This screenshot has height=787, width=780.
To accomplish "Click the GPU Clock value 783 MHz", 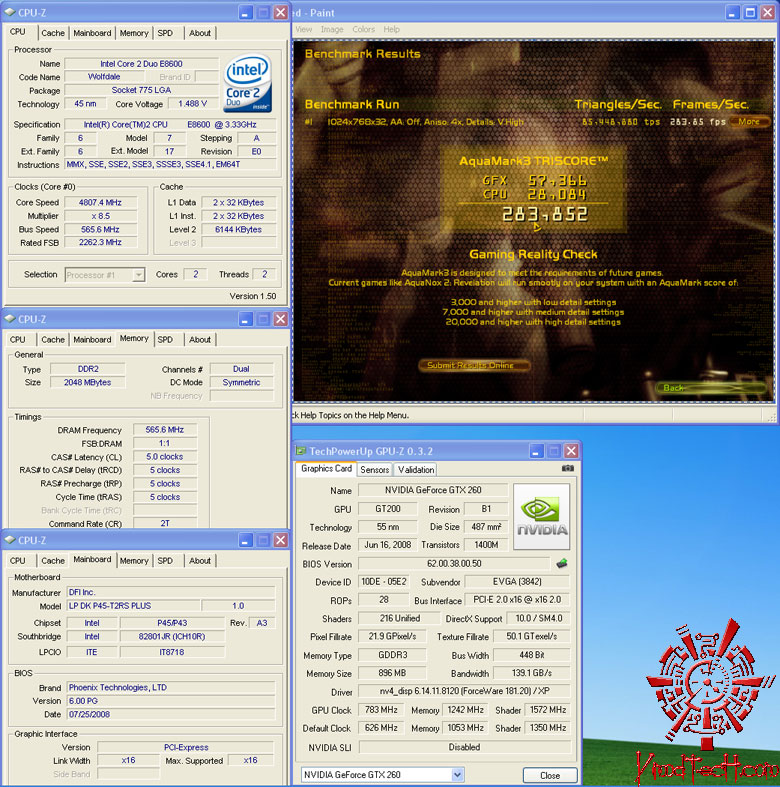I will coord(381,710).
